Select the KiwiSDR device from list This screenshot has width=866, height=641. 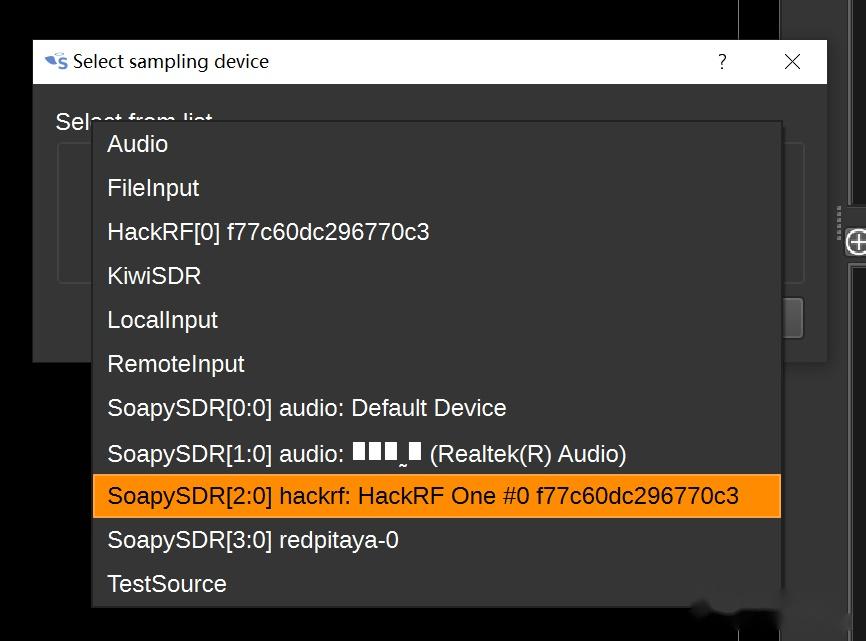pos(154,275)
